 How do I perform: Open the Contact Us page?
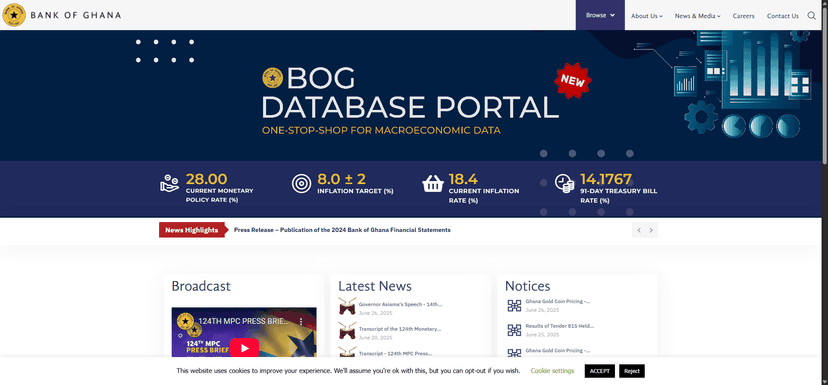coord(783,16)
